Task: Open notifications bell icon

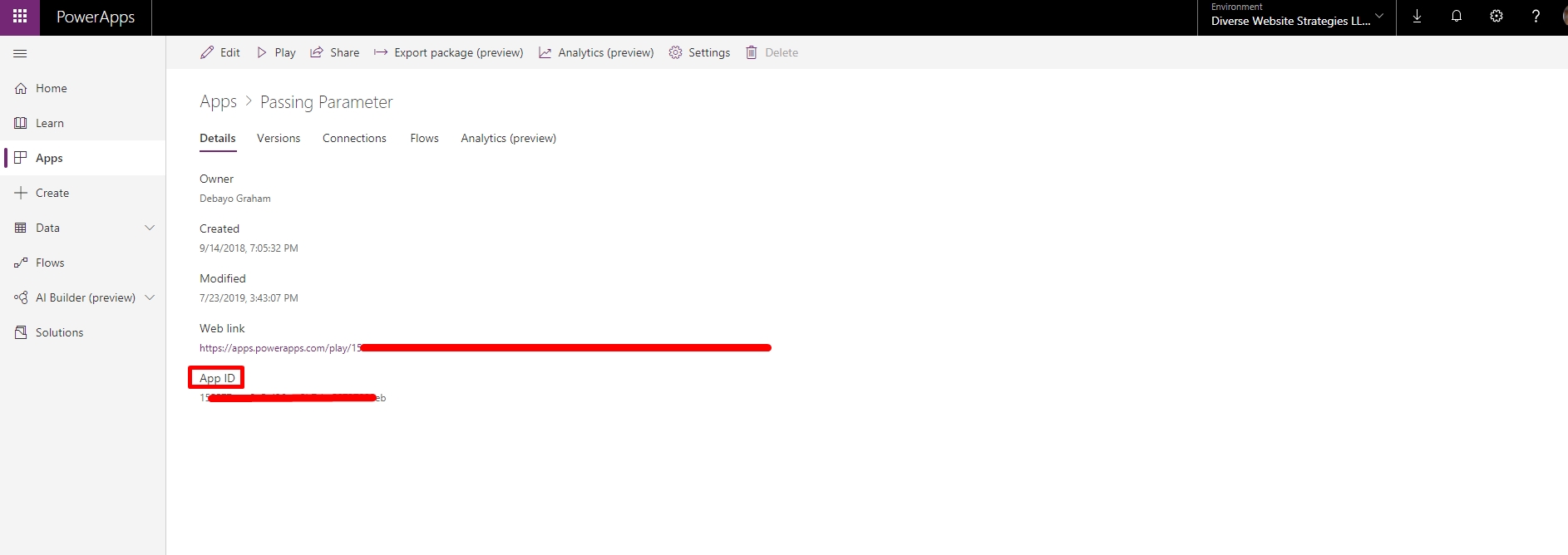Action: click(1457, 17)
